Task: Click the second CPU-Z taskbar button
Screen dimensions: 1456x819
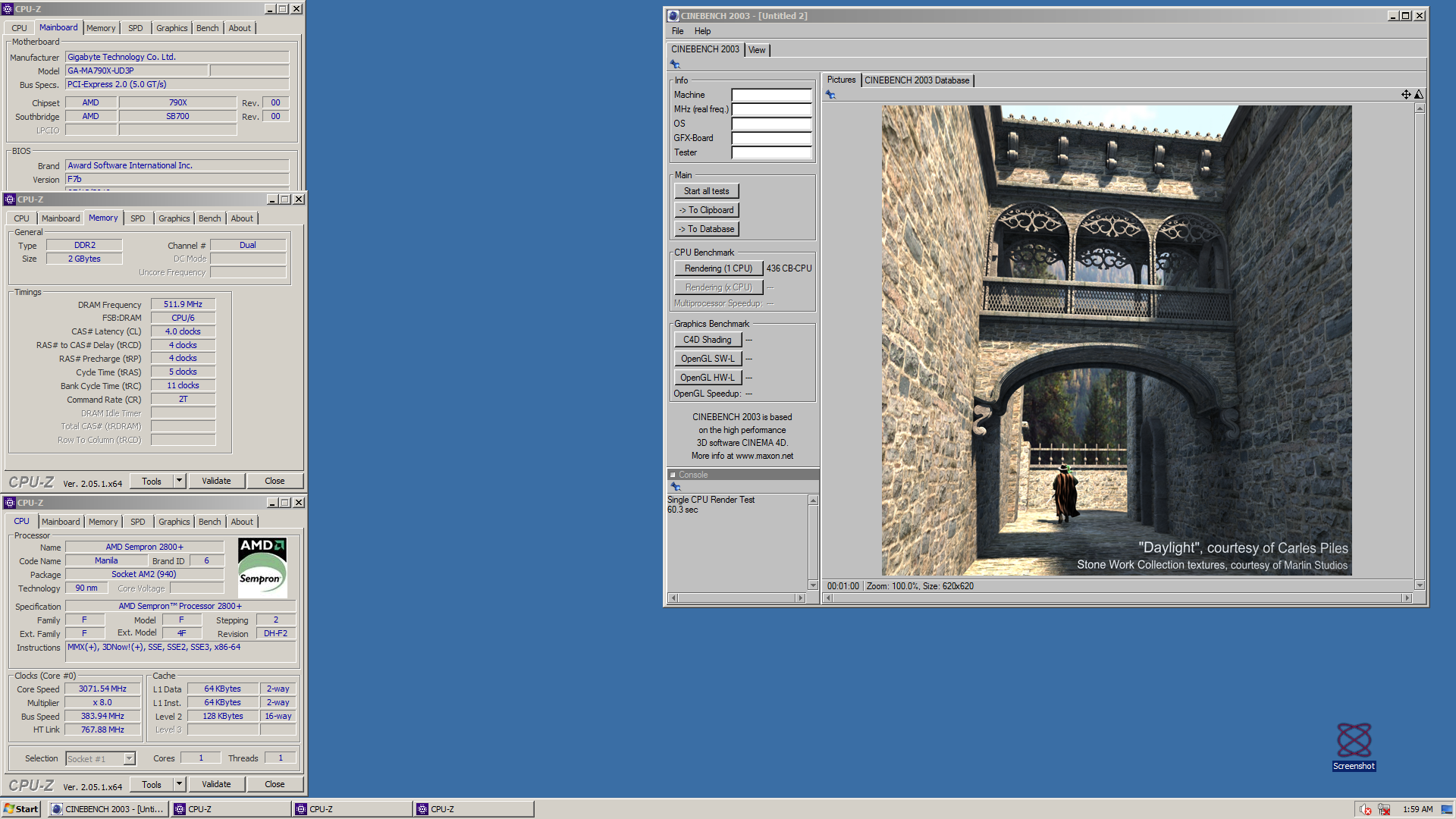Action: click(x=353, y=809)
